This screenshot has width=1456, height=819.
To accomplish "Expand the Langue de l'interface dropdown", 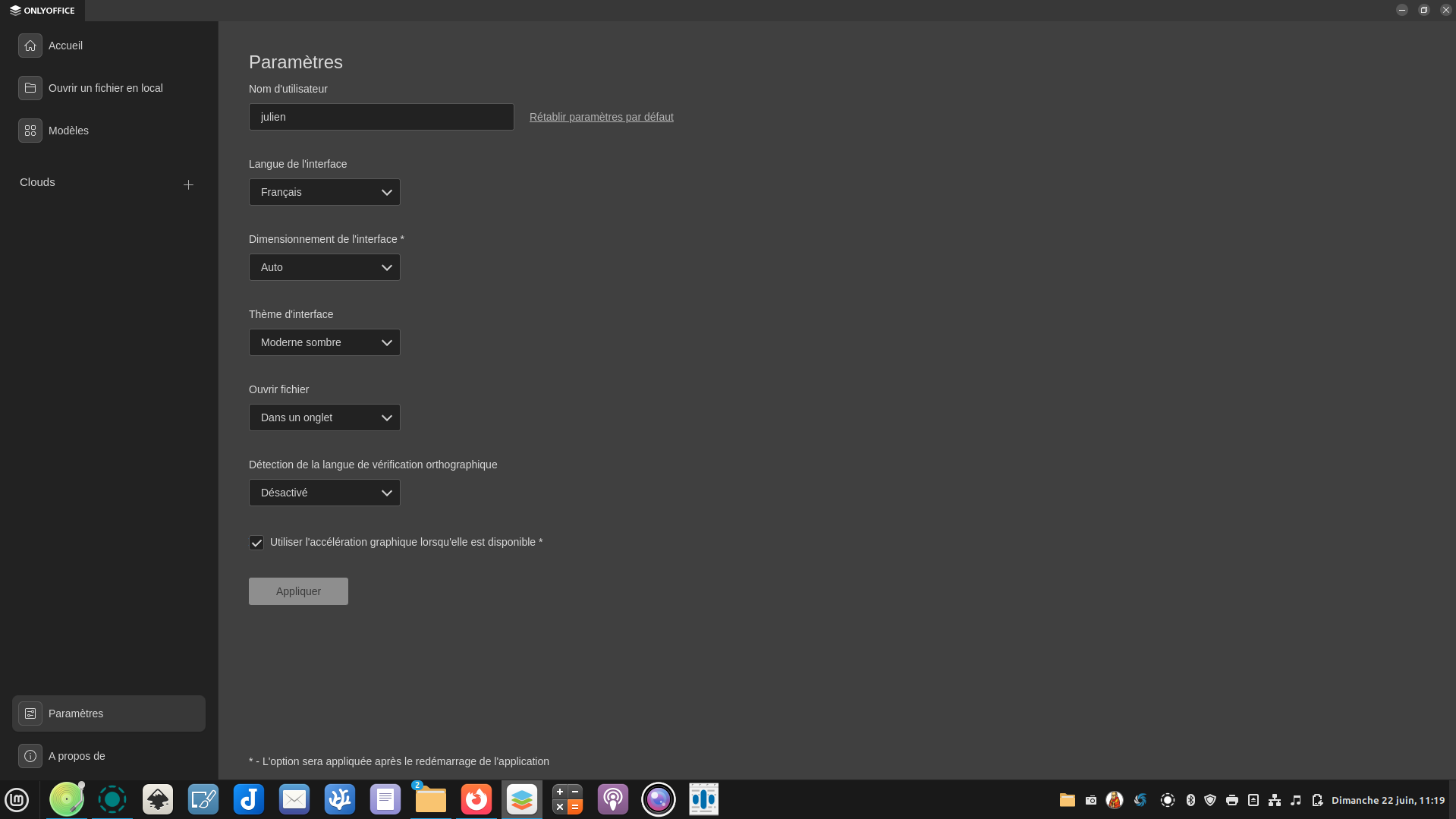I will 324,192.
